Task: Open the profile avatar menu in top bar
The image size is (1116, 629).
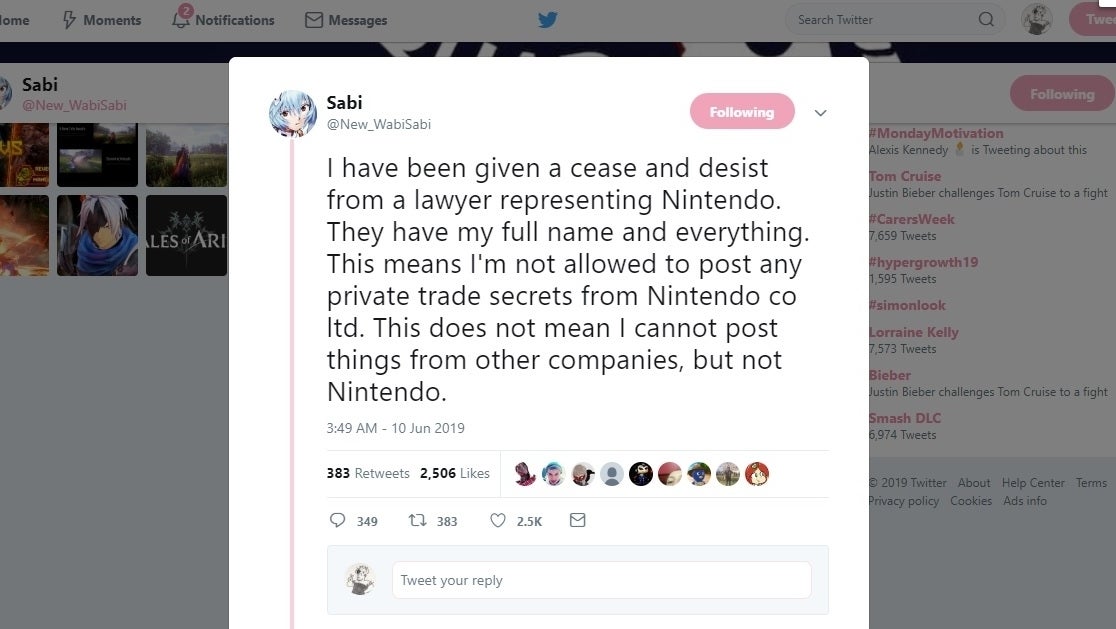Action: (x=1036, y=19)
